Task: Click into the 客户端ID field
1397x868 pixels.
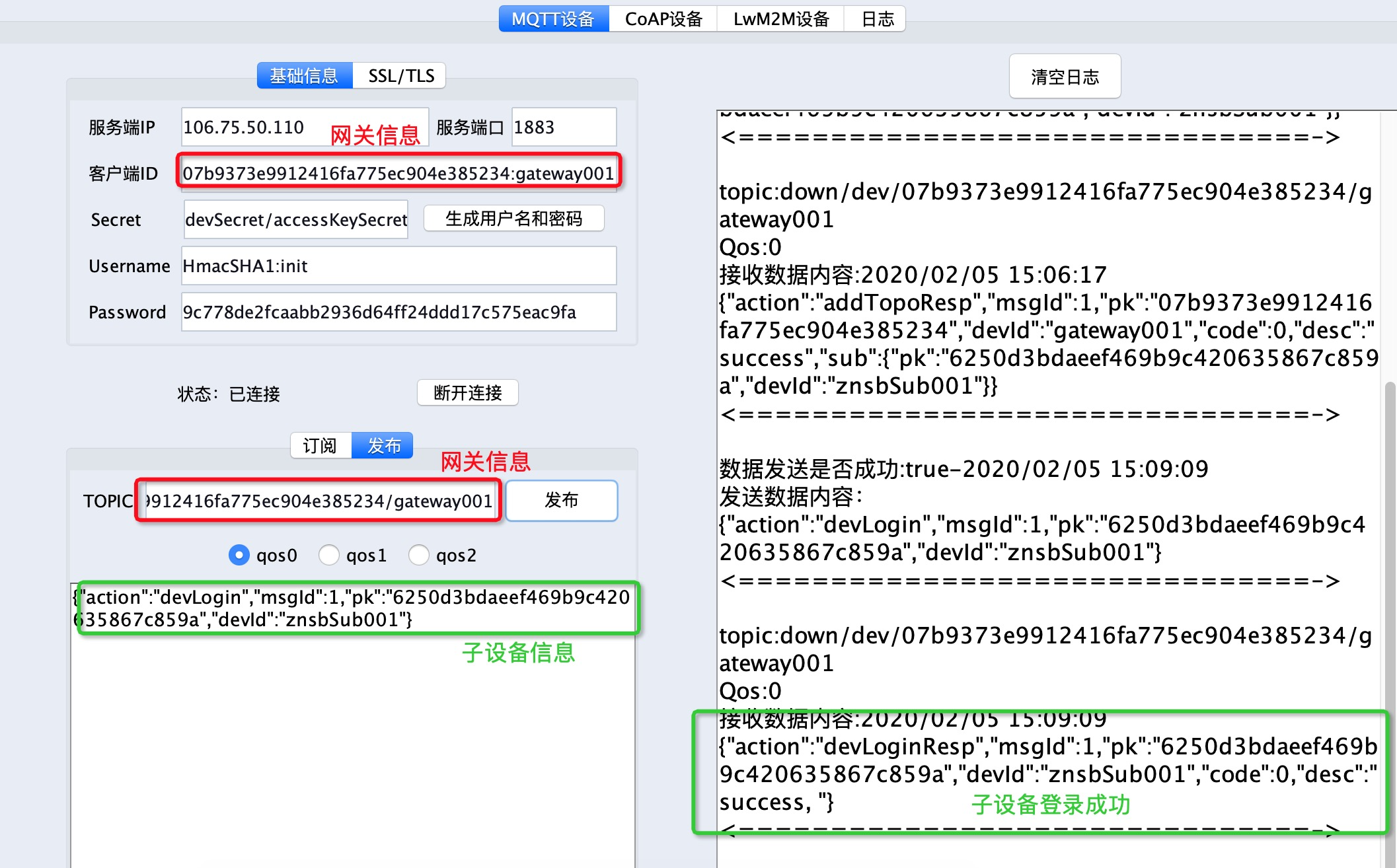Action: click(398, 173)
